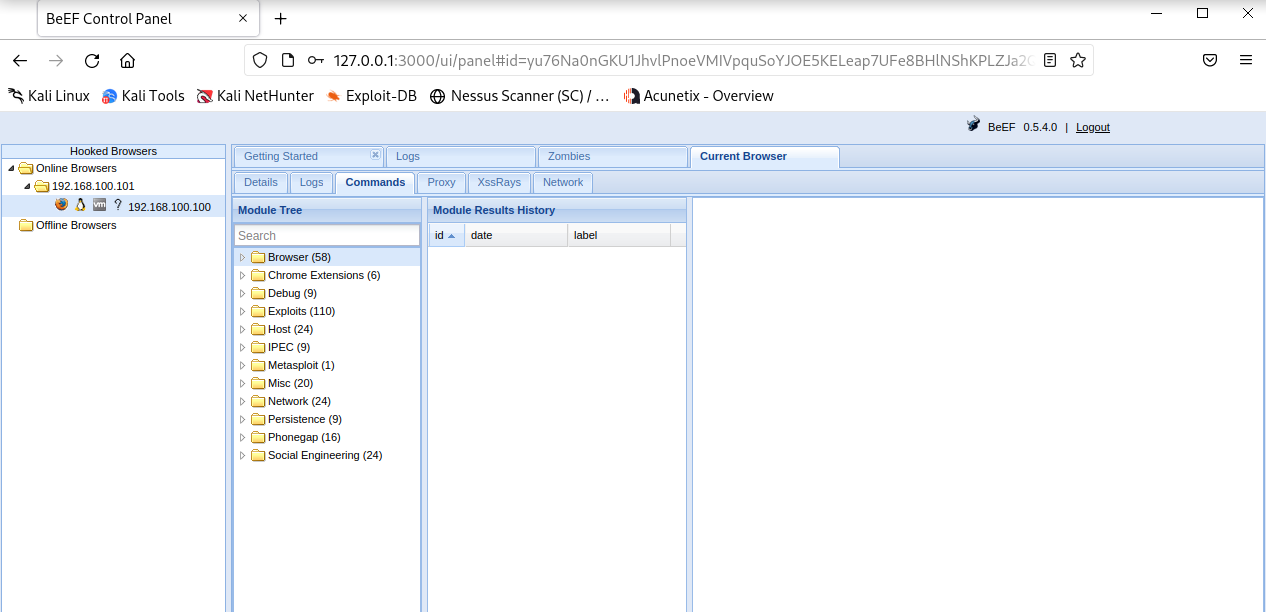Expand the Network (24) module folder

pyautogui.click(x=242, y=401)
